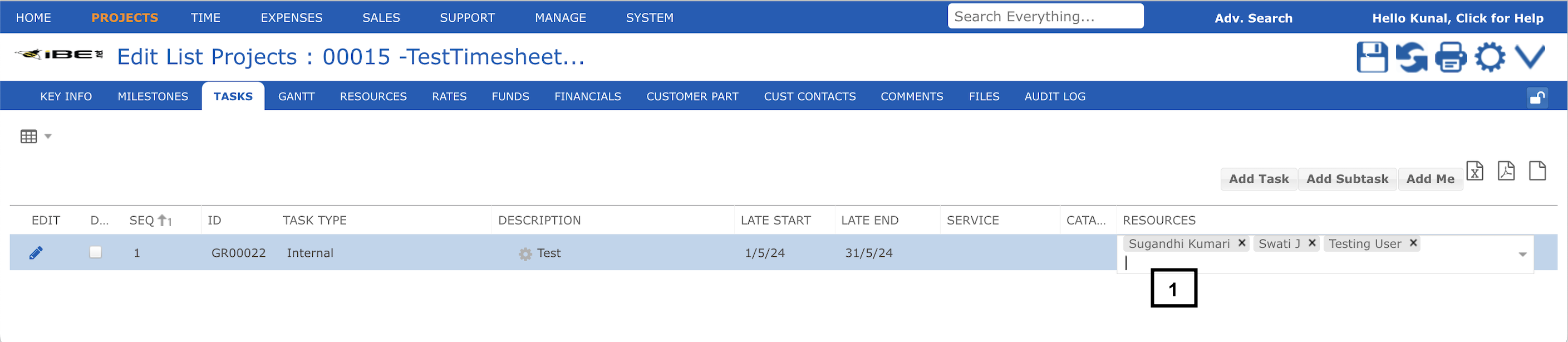Click the unlock padlock icon
The height and width of the screenshot is (342, 1568).
[1537, 97]
